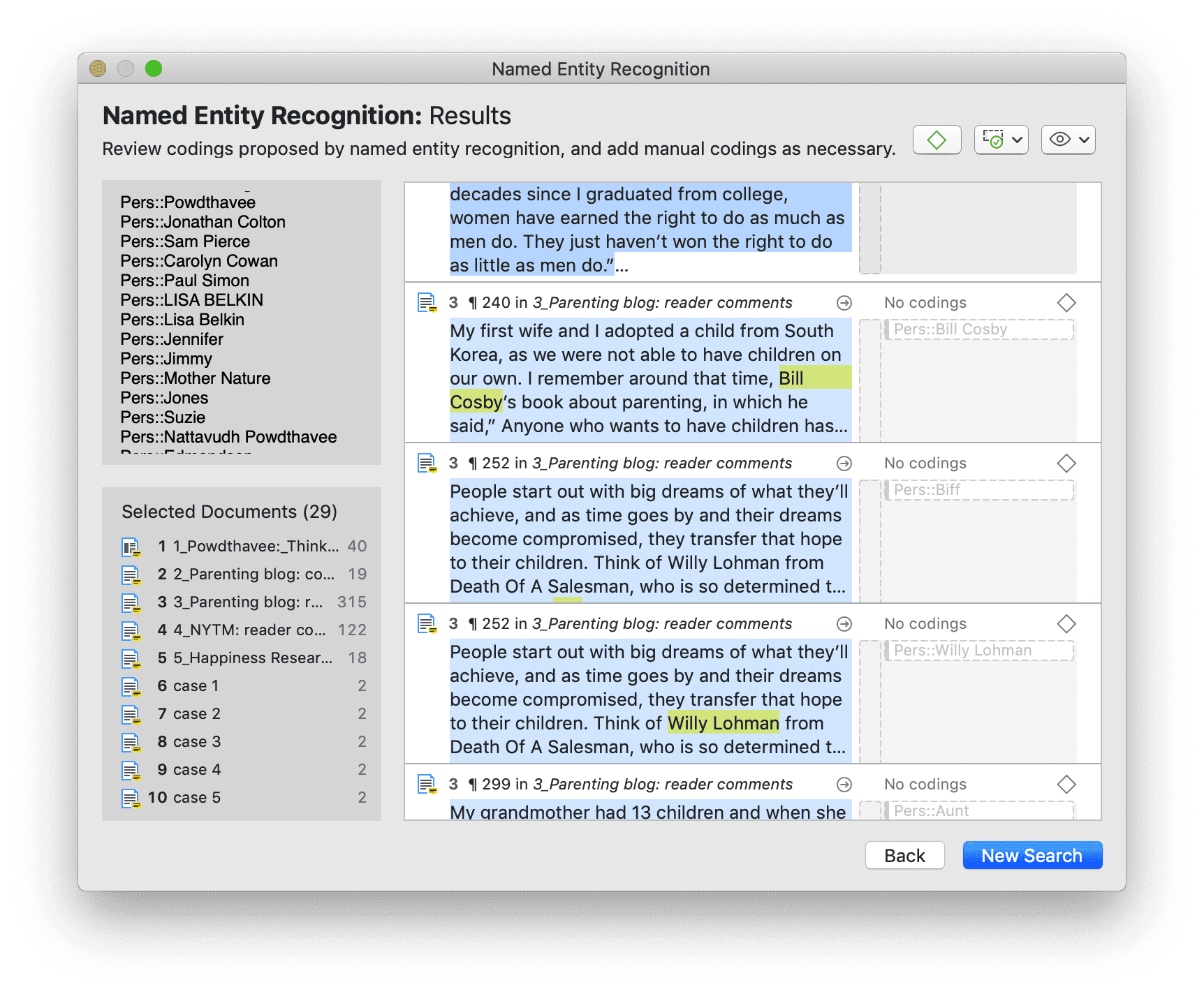Select the proposed coding Pers::Biff
This screenshot has height=994, width=1204.
point(979,490)
